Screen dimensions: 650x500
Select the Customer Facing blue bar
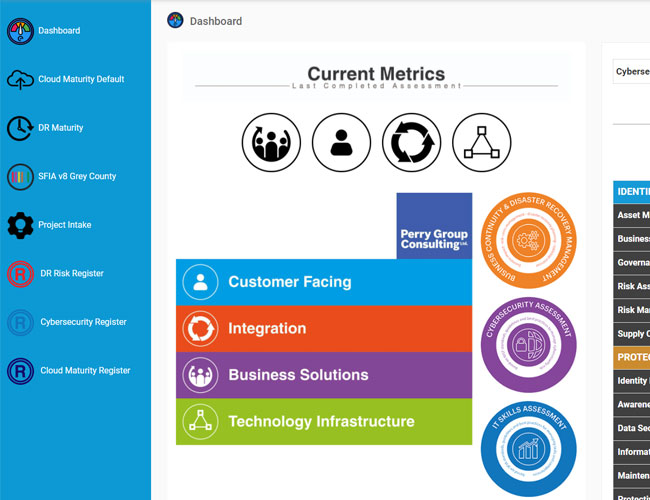click(x=324, y=282)
